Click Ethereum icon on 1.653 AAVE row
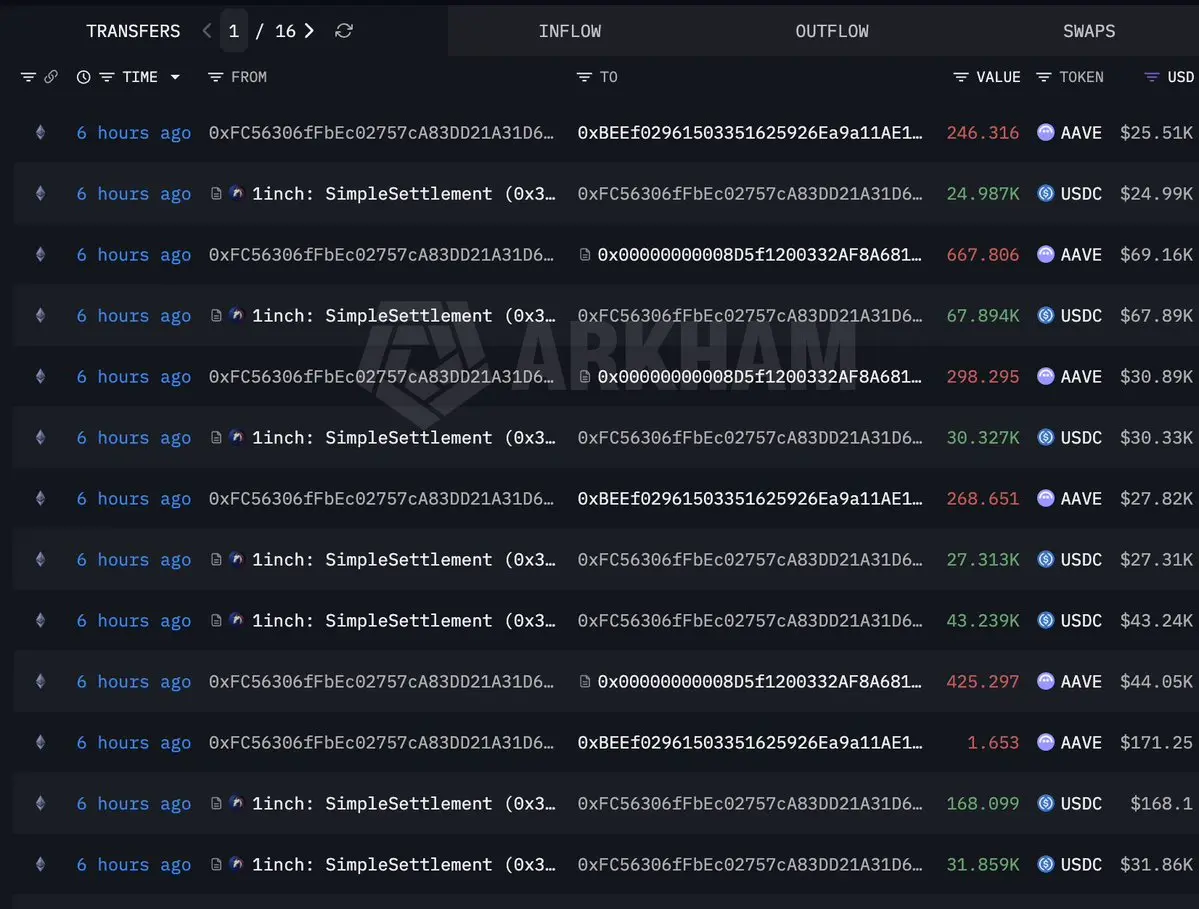 point(41,742)
